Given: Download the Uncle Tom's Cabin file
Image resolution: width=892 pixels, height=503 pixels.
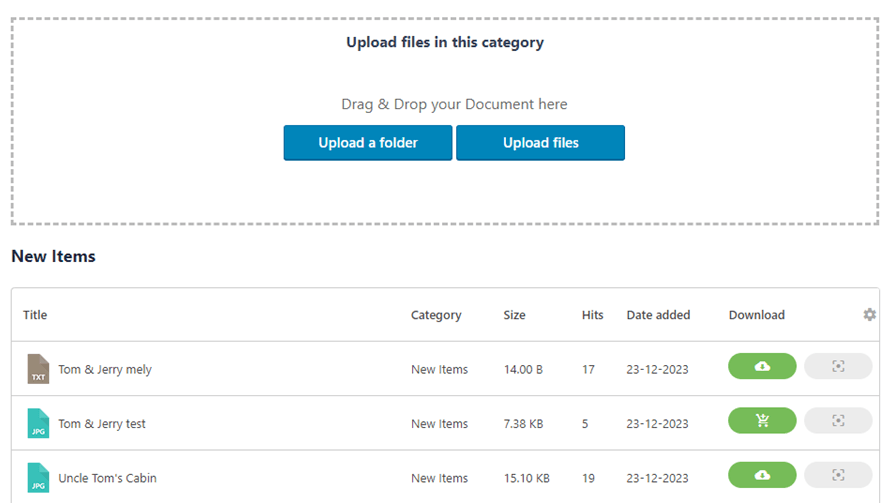Looking at the screenshot, I should [x=762, y=475].
